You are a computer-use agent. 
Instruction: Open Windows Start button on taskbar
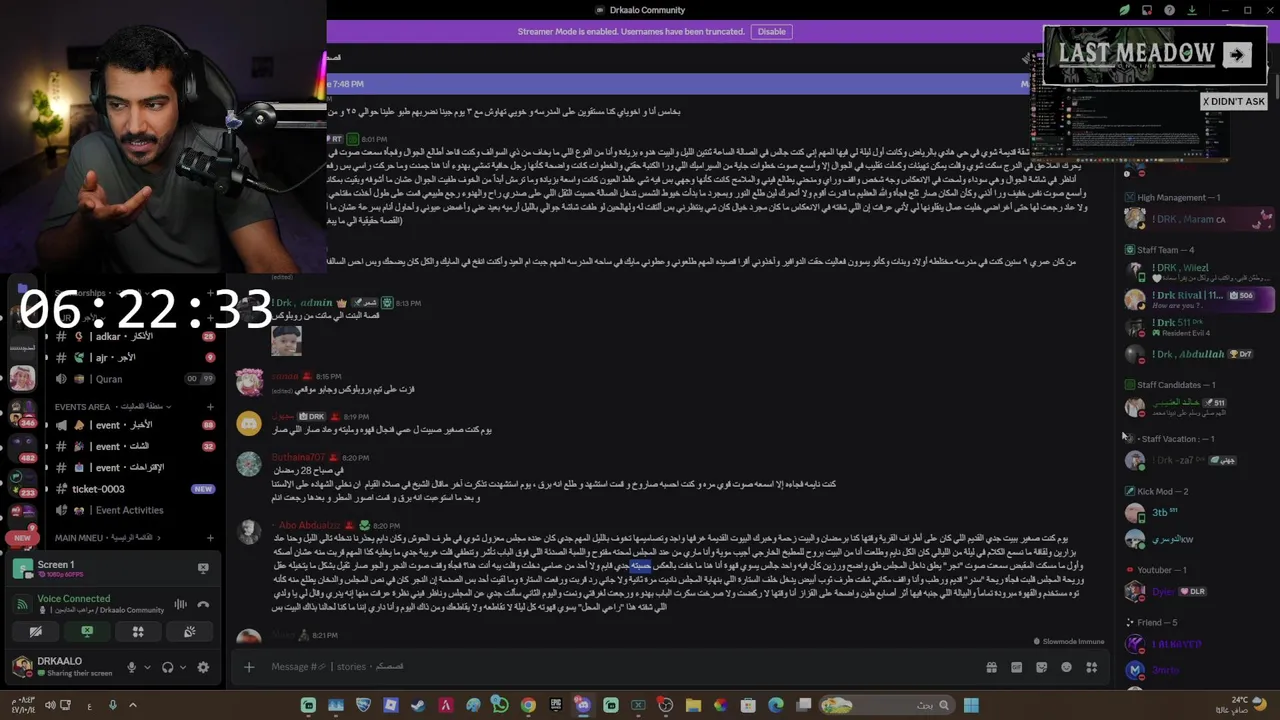pyautogui.click(x=971, y=705)
